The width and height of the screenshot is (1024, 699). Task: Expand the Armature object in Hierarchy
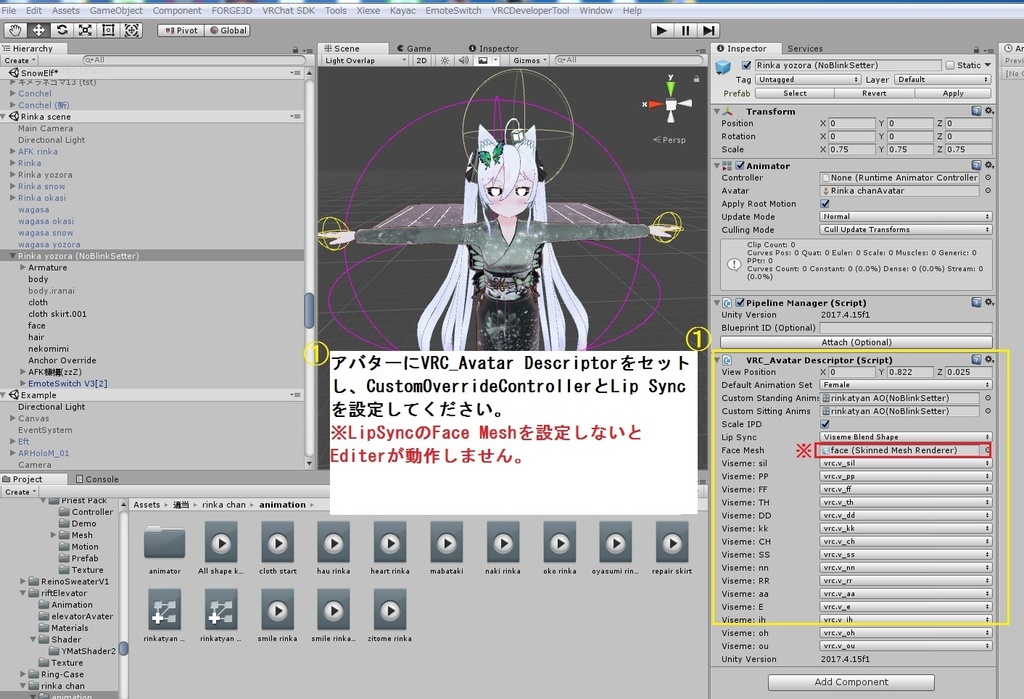23,267
